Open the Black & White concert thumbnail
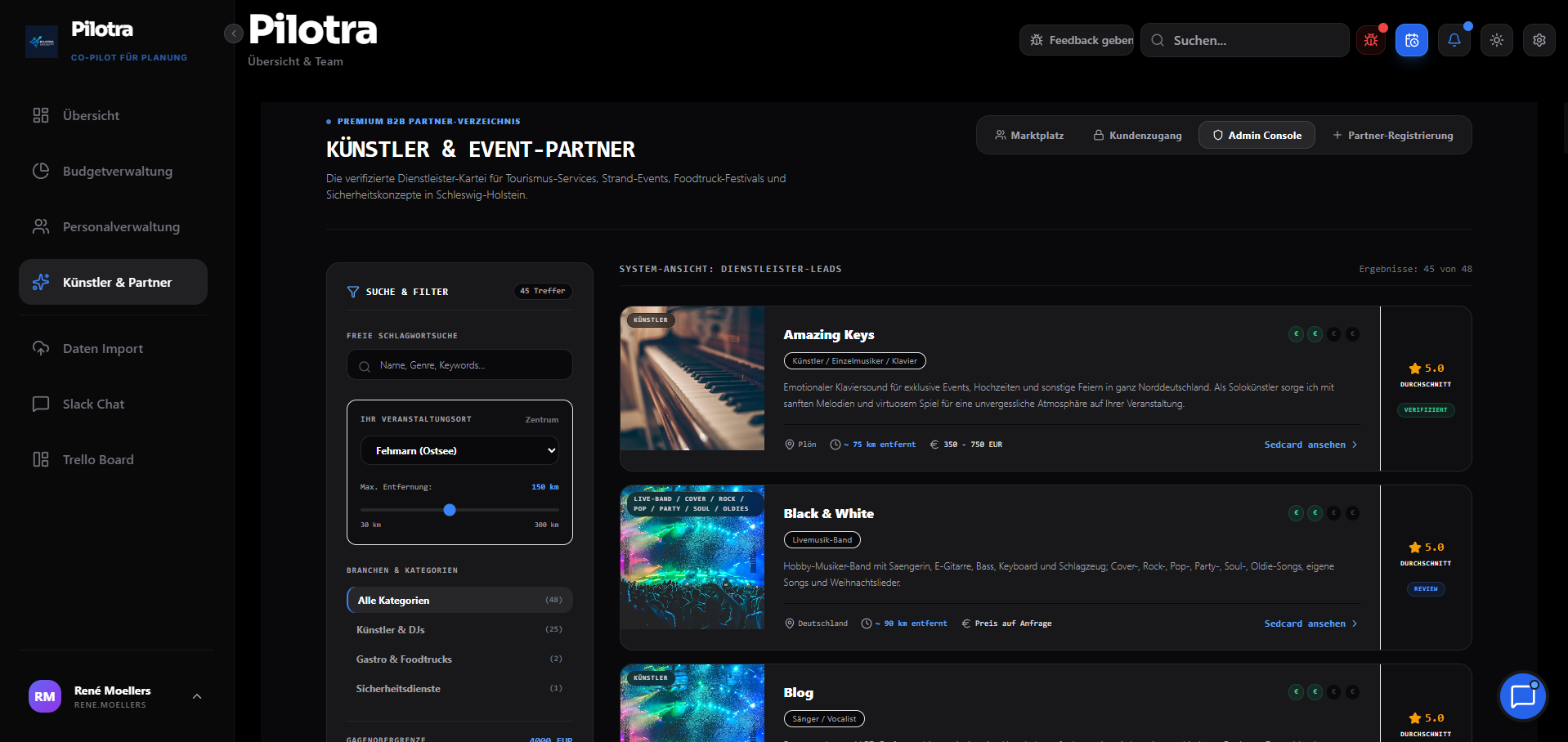 (x=692, y=557)
